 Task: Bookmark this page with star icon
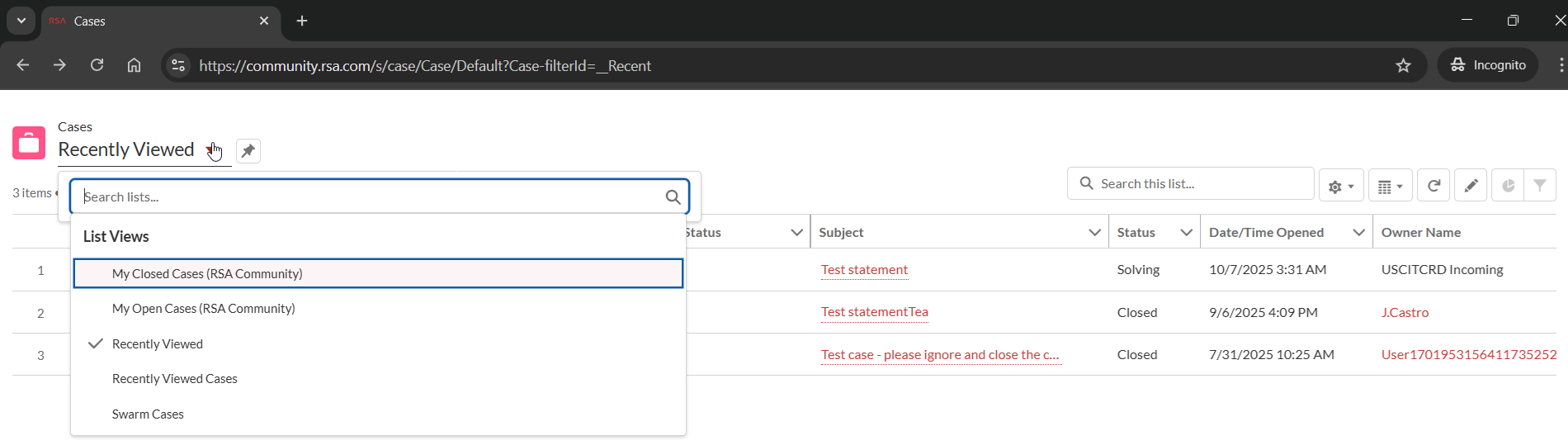(x=1403, y=65)
